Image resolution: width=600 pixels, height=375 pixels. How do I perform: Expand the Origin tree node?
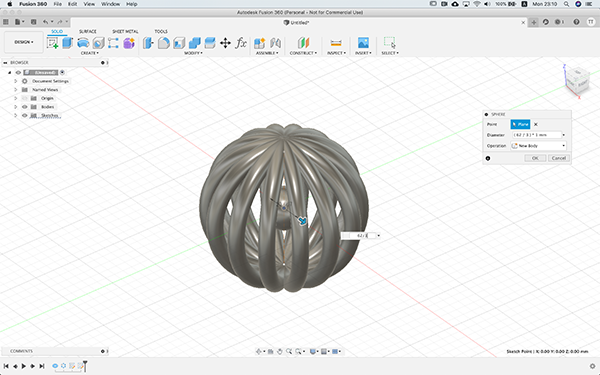(16, 98)
